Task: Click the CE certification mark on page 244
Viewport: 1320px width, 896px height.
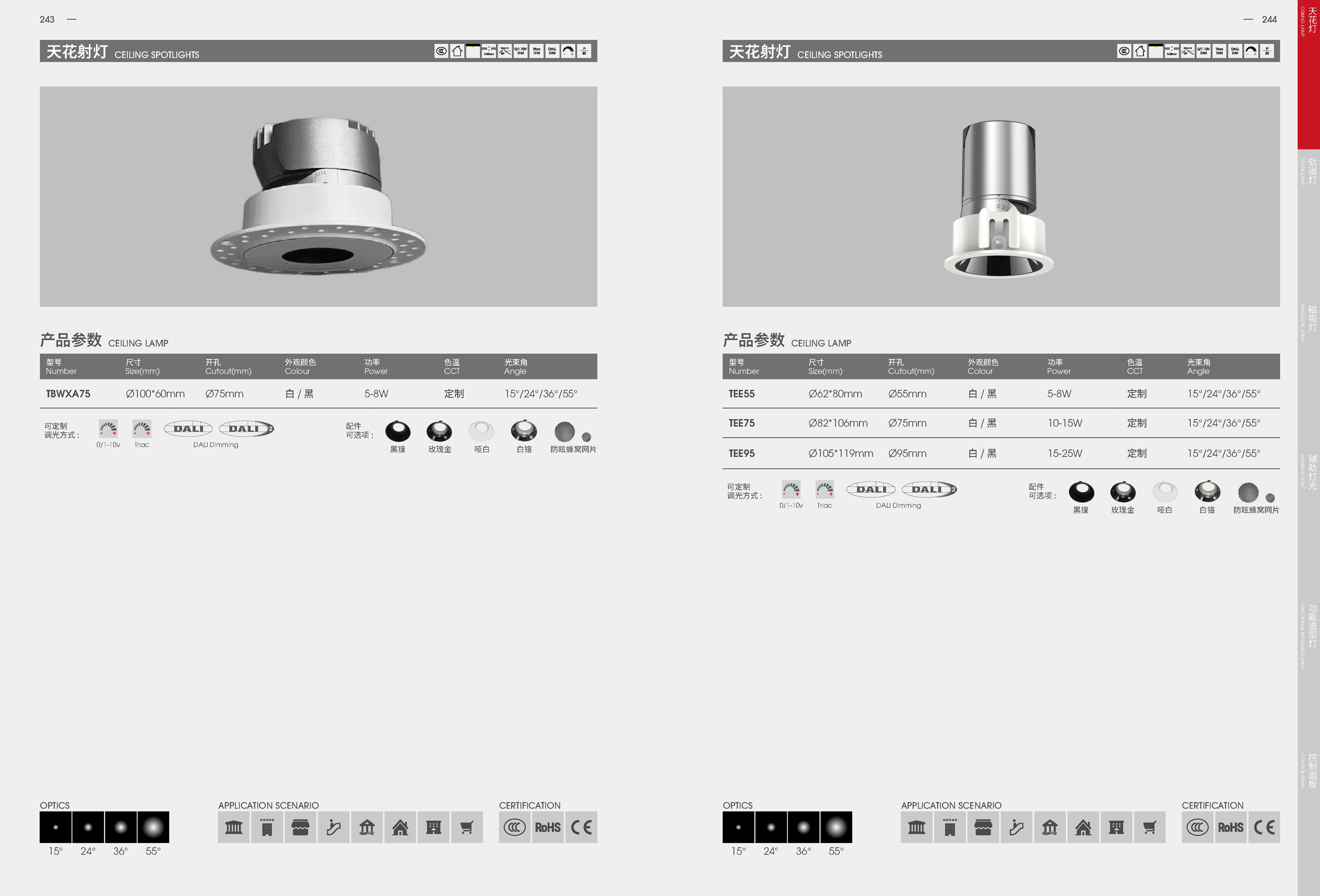Action: coord(1264,827)
